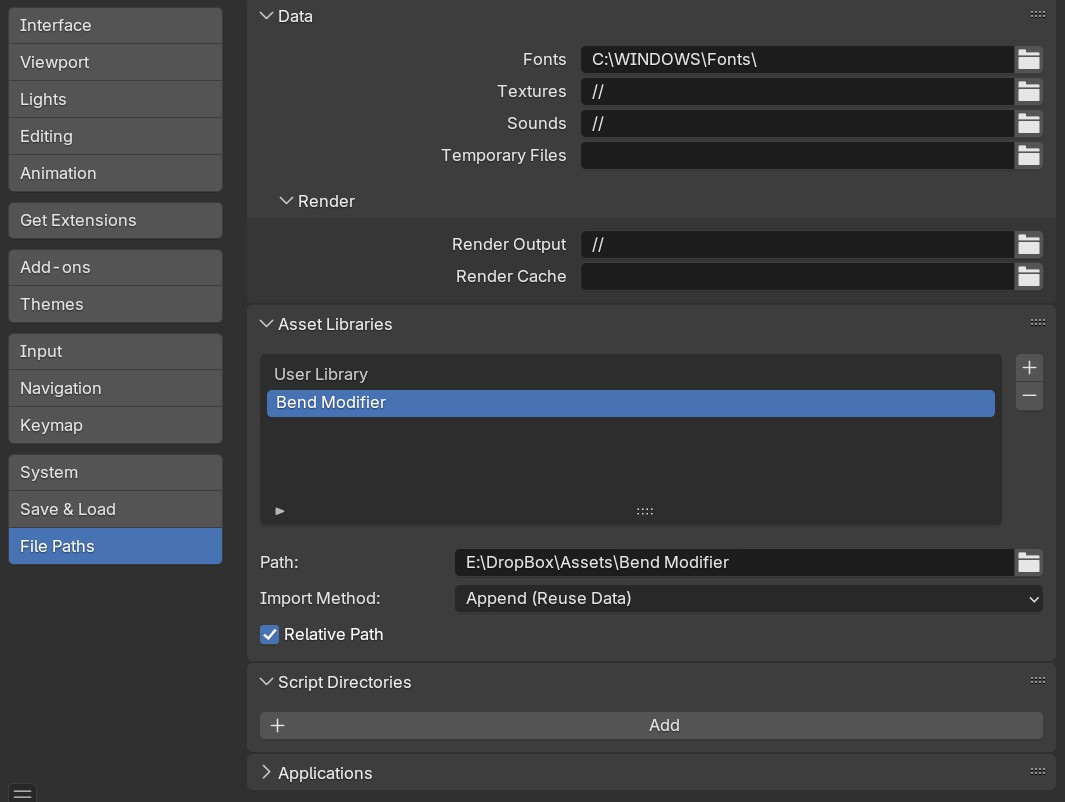This screenshot has width=1065, height=802.
Task: Click the Fonts path field
Action: click(797, 60)
